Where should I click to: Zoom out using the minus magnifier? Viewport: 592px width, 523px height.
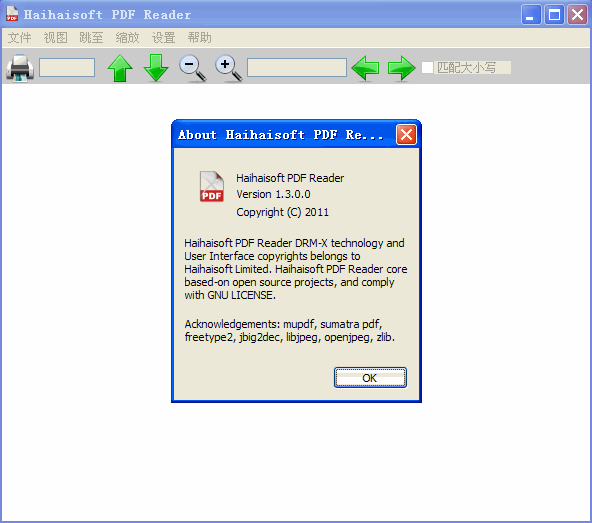click(193, 68)
